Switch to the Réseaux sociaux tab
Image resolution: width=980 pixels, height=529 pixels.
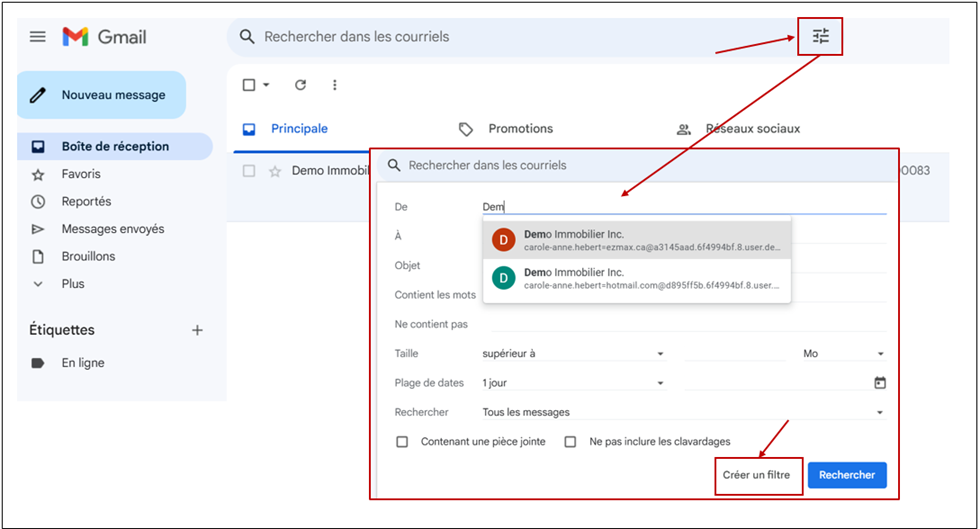tap(739, 129)
